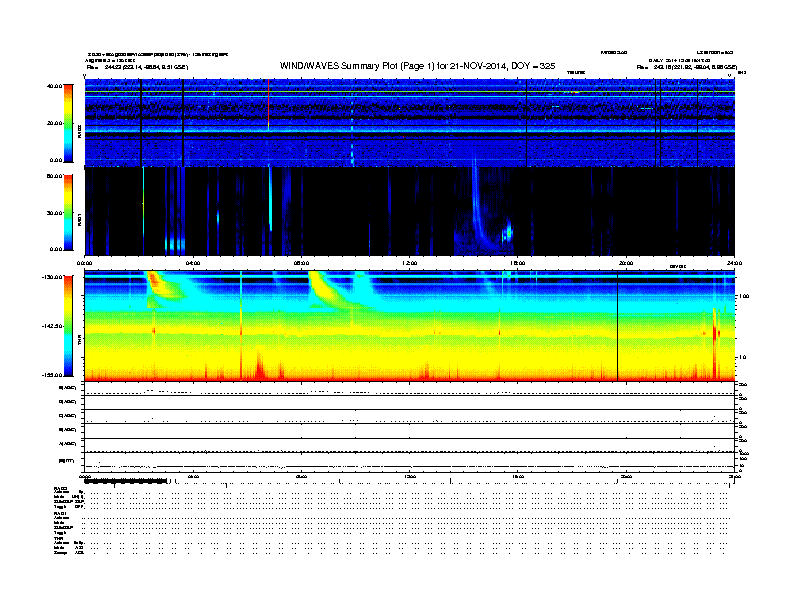Image resolution: width=792 pixels, height=612 pixels.
Task: Click the TNR panel rainbow color bar
Action: [x=68, y=326]
